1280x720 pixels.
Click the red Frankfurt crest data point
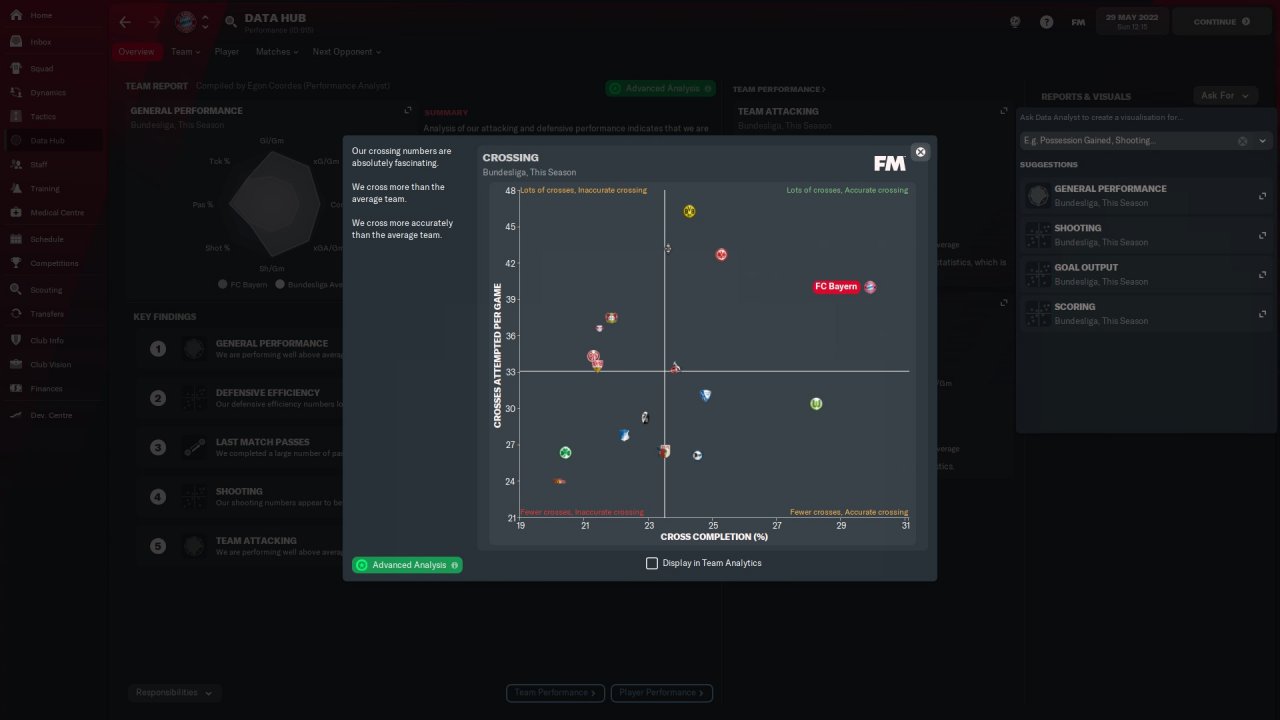721,255
